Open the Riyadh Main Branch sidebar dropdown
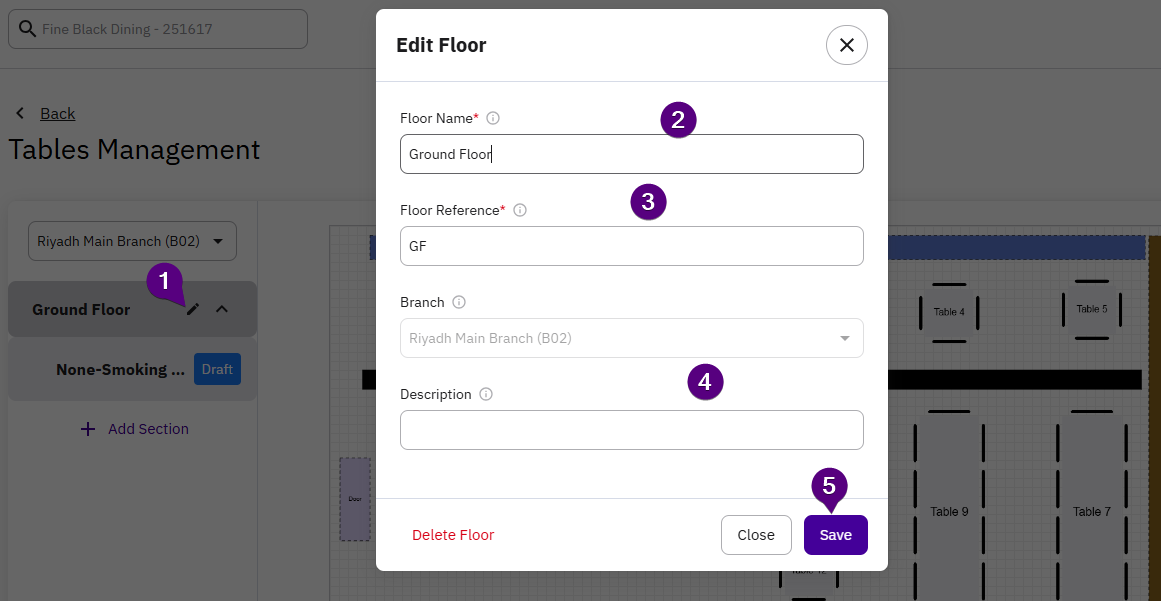This screenshot has width=1161, height=601. (132, 241)
